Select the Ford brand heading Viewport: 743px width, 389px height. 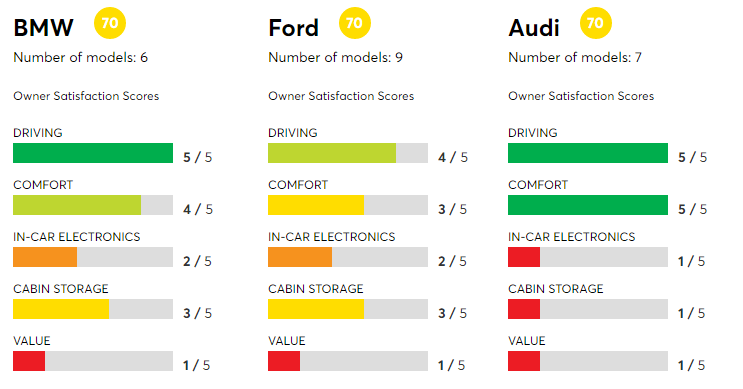pyautogui.click(x=293, y=27)
